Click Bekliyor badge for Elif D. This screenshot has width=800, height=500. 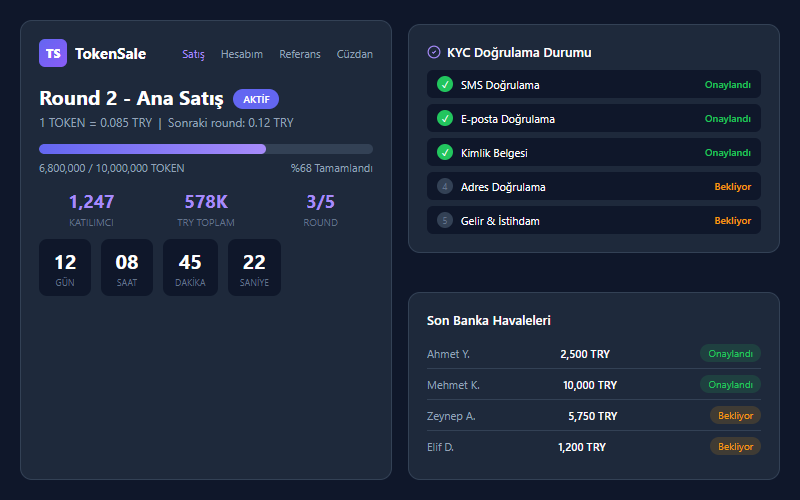[735, 447]
